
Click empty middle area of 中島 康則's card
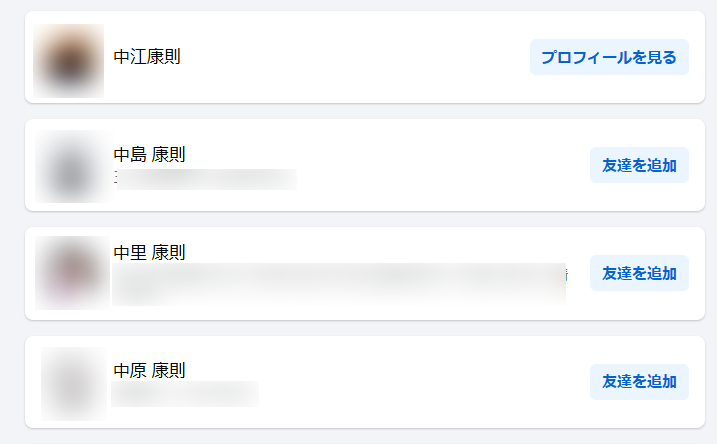[x=441, y=165]
